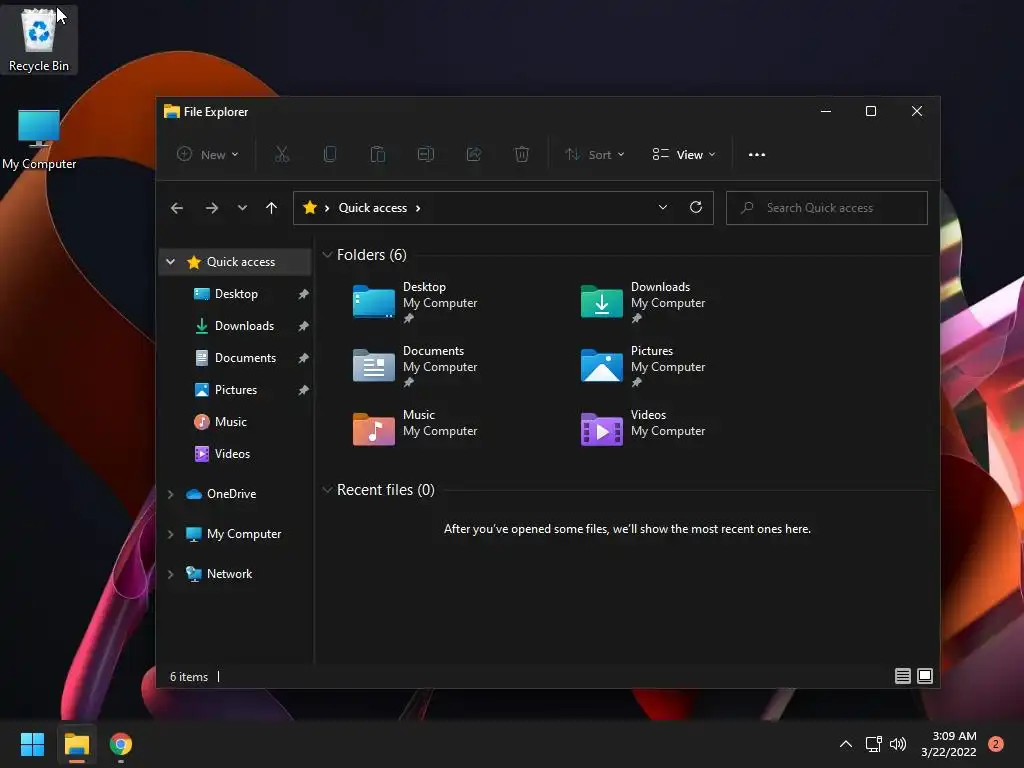Open the Windows Start menu
The width and height of the screenshot is (1024, 768).
pos(32,744)
